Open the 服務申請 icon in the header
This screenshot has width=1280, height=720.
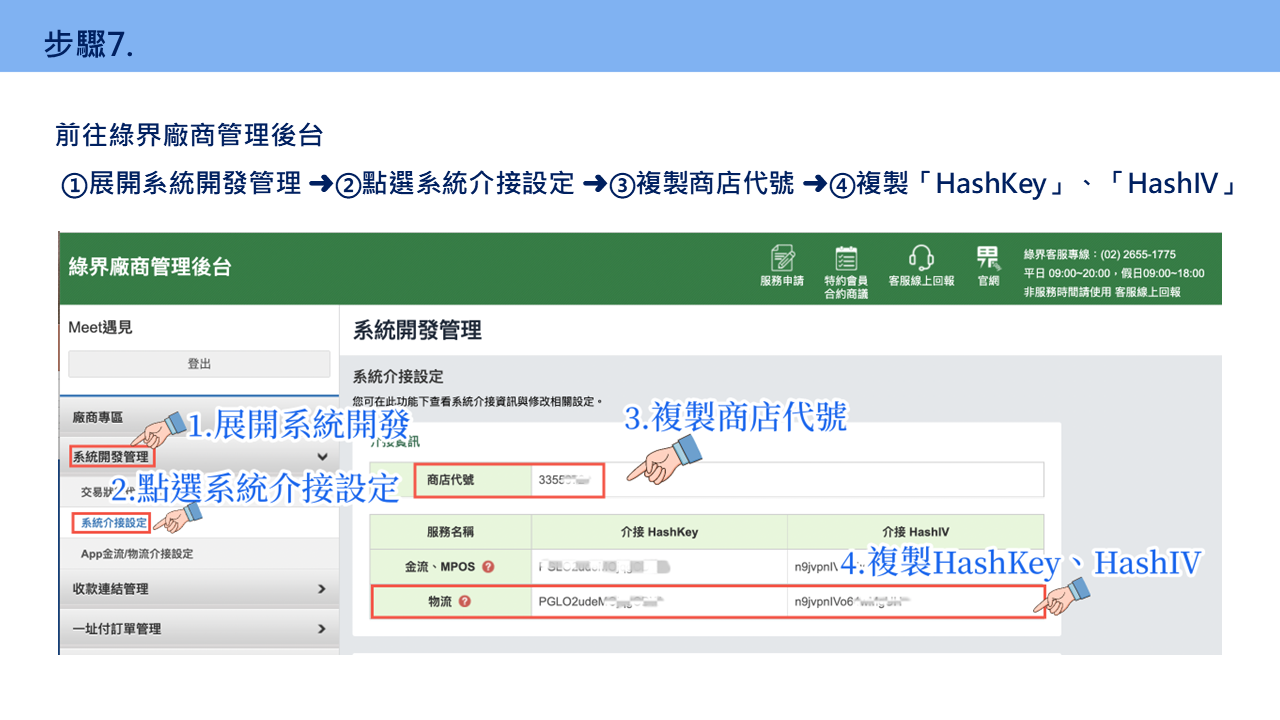click(782, 265)
